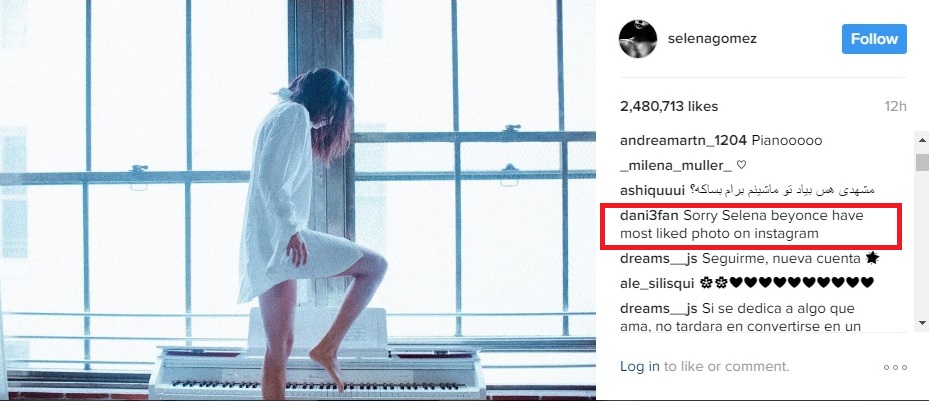This screenshot has height=401, width=929.
Task: Click the comments scrollbar thumb
Action: (x=922, y=162)
